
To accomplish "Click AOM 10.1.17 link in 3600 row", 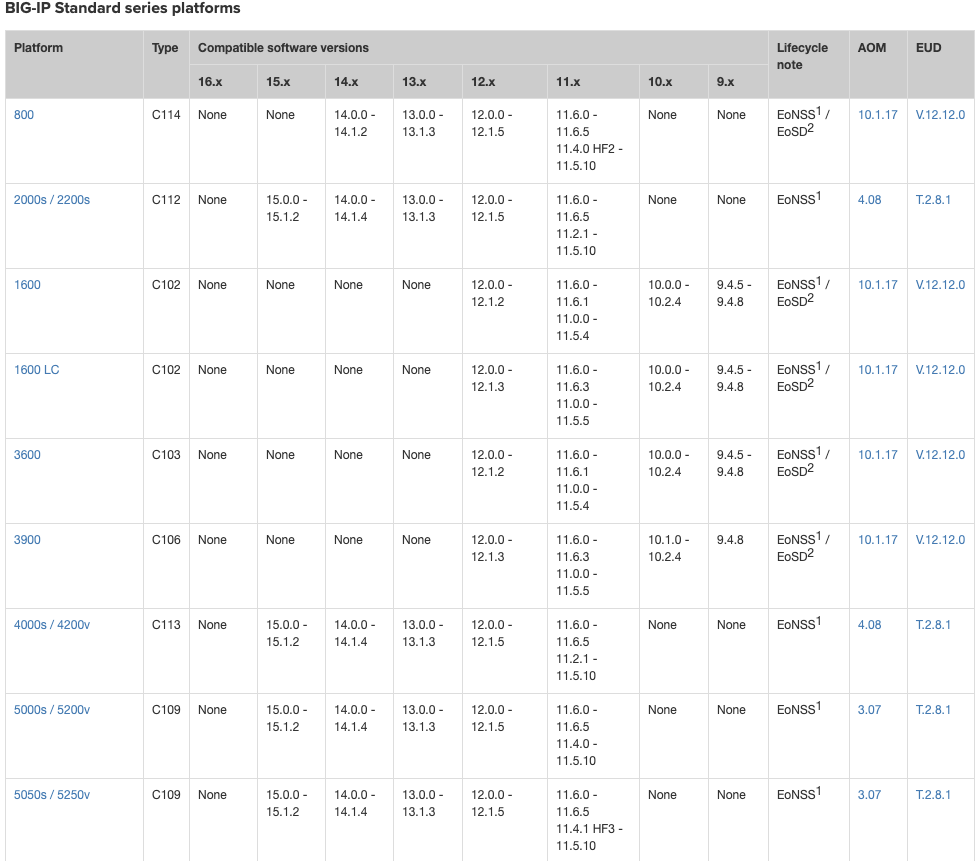I will coord(878,454).
